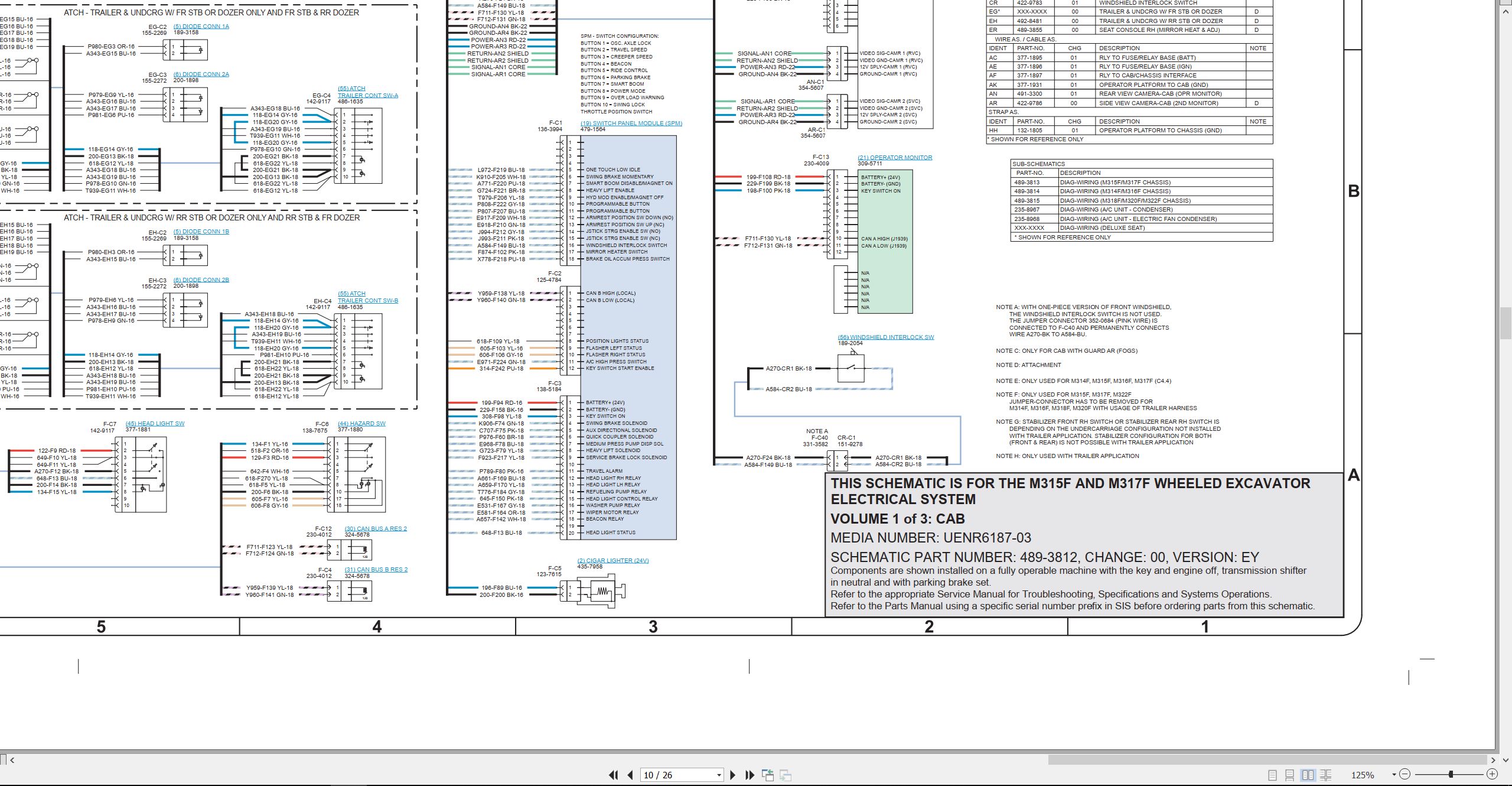Click the TRAVEL ALARM pin label
This screenshot has height=786, width=1512.
tap(604, 471)
